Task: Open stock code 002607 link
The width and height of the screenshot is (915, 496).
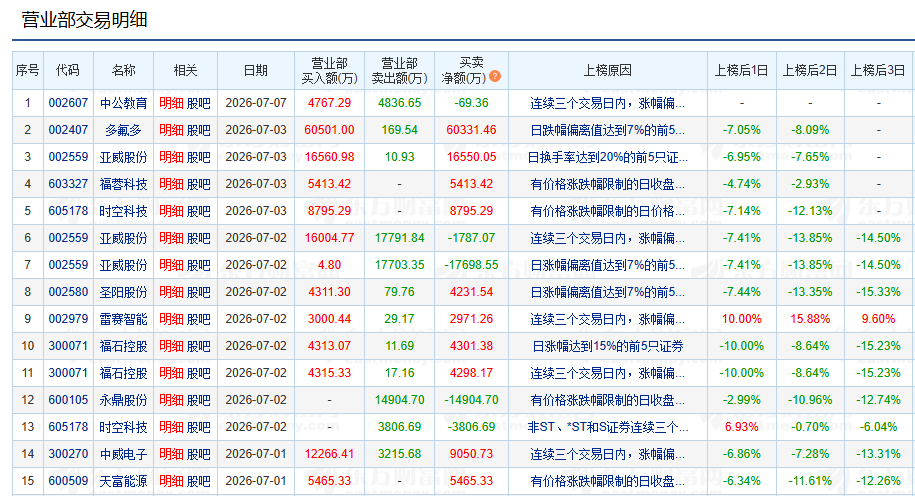Action: tap(68, 103)
